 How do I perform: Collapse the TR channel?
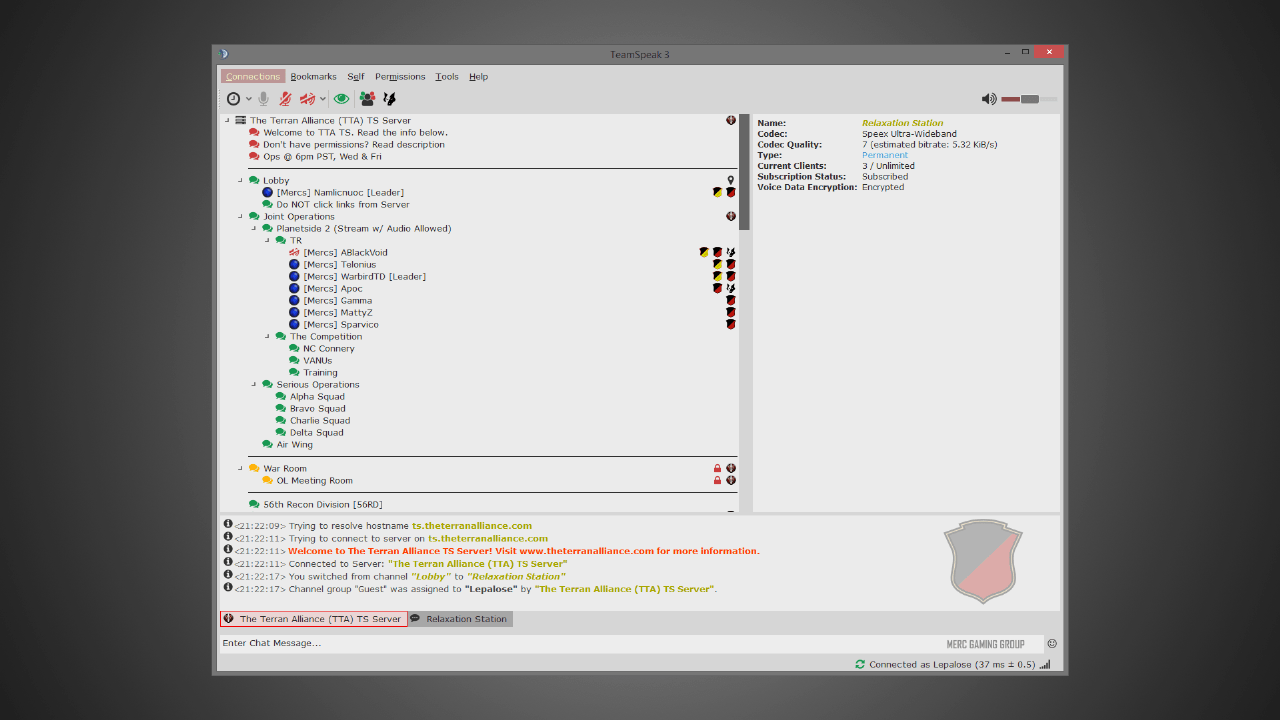click(267, 240)
